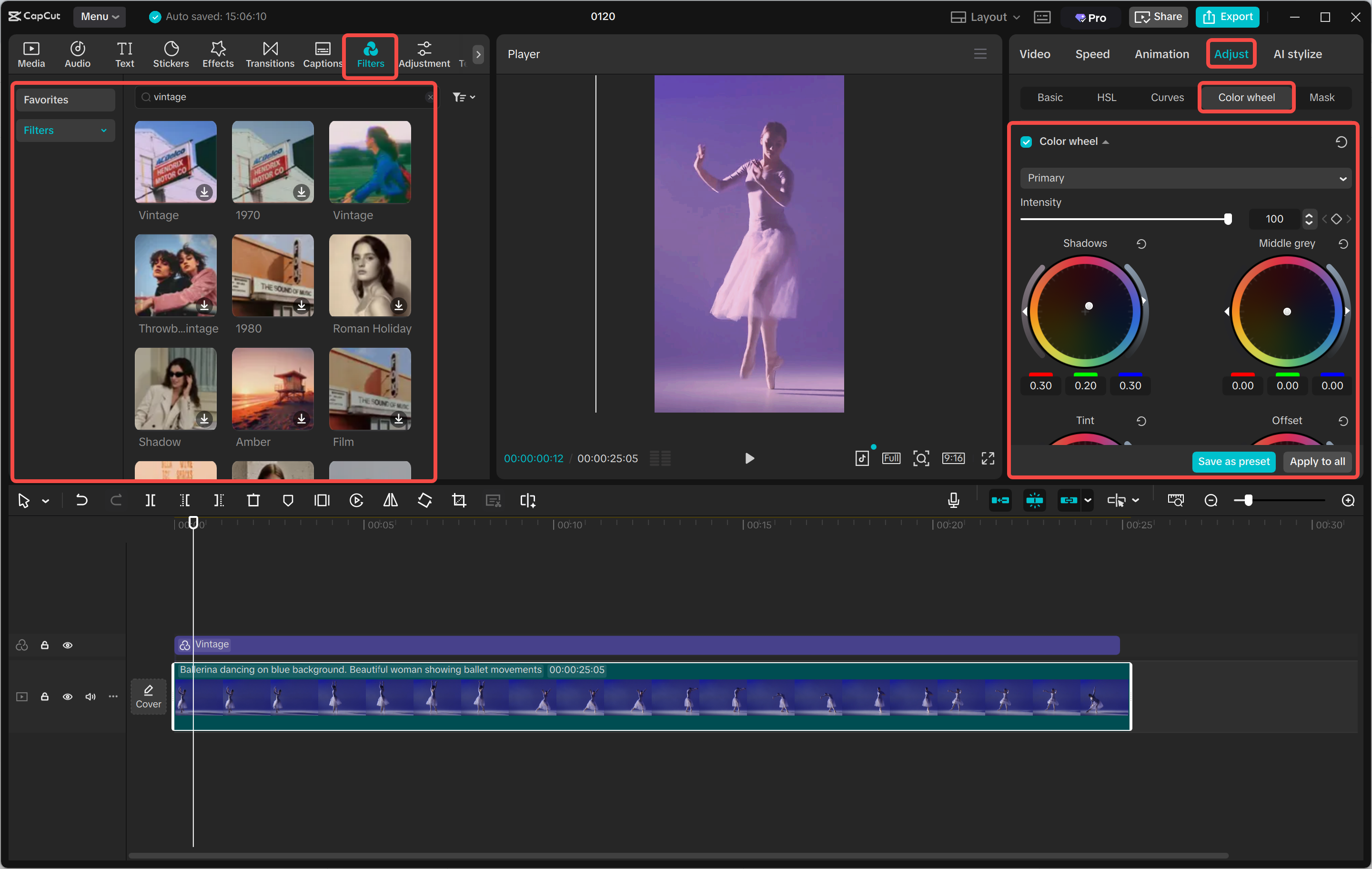
Task: Click the Intensity slider handle
Action: coord(1227,219)
